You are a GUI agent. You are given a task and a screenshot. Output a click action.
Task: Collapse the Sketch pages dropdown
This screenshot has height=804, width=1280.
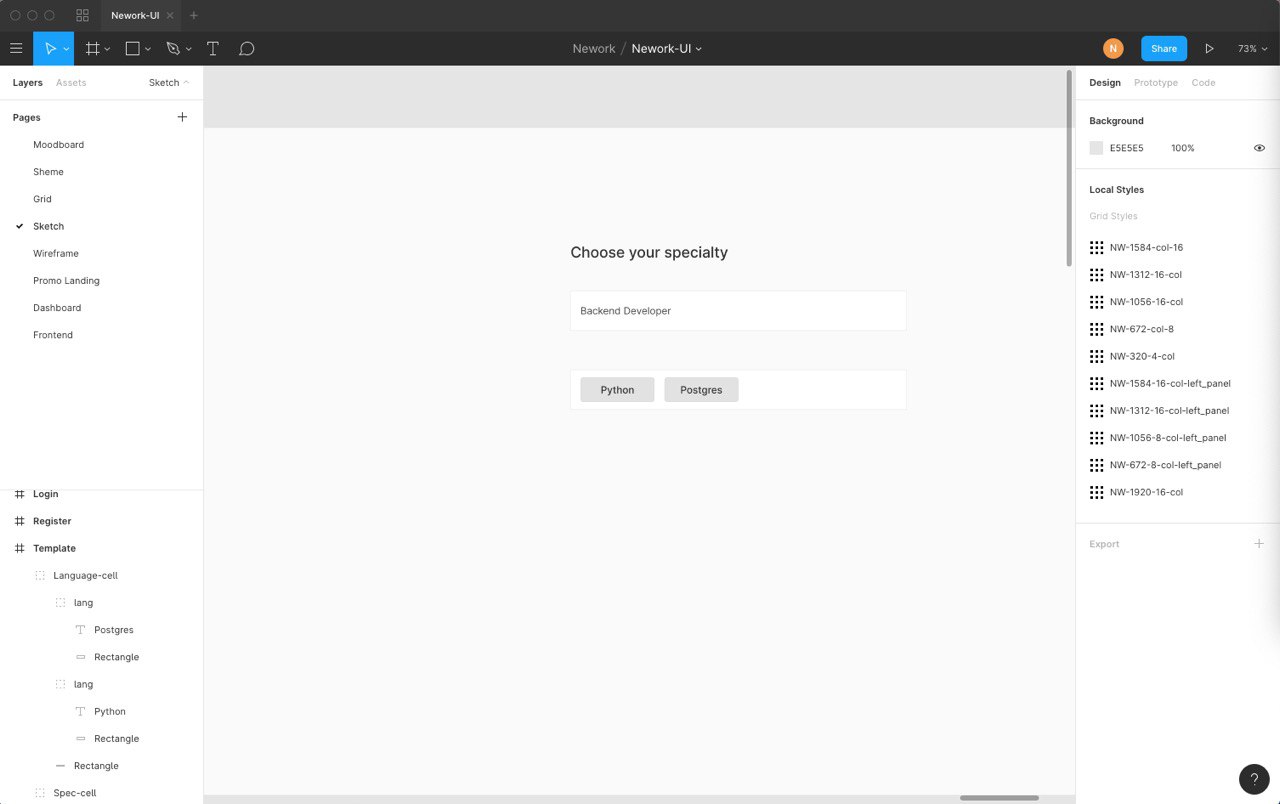tap(169, 83)
